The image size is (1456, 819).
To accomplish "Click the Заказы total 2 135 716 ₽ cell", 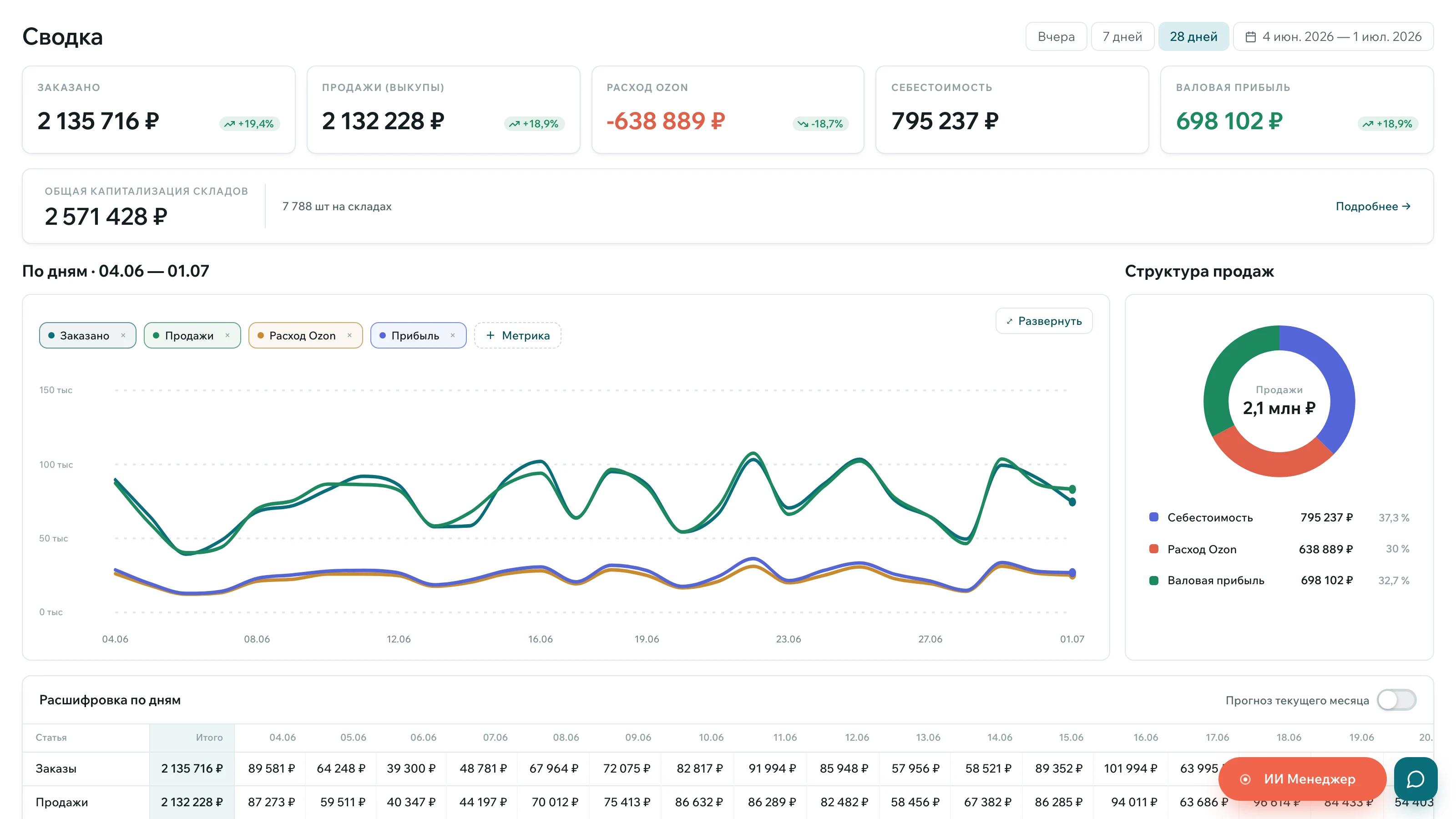I will pyautogui.click(x=192, y=768).
